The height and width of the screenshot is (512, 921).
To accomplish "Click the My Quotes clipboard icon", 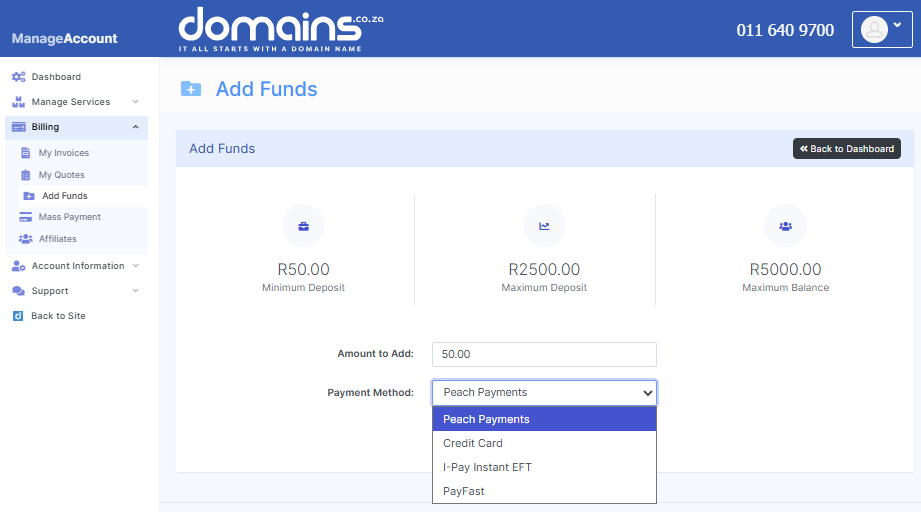I will (26, 175).
